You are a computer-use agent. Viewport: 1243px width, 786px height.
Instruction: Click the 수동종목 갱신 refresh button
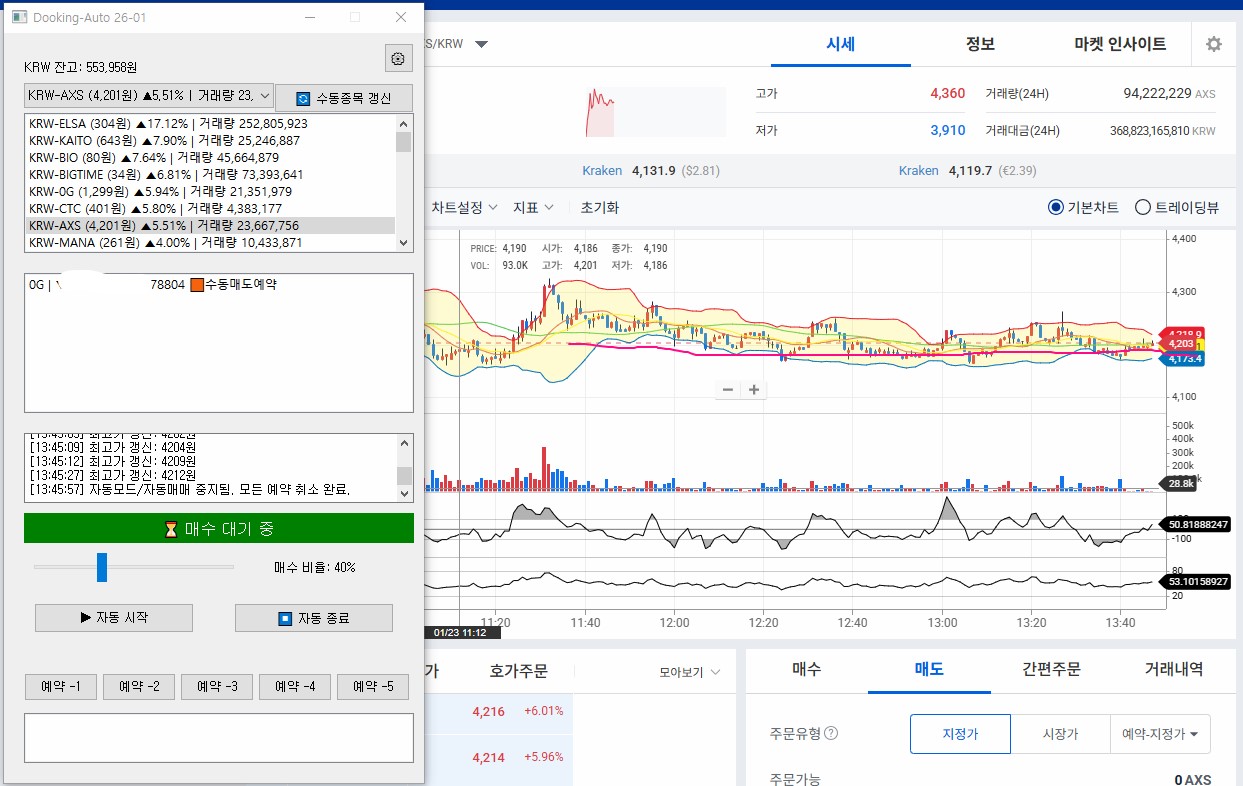(x=343, y=98)
